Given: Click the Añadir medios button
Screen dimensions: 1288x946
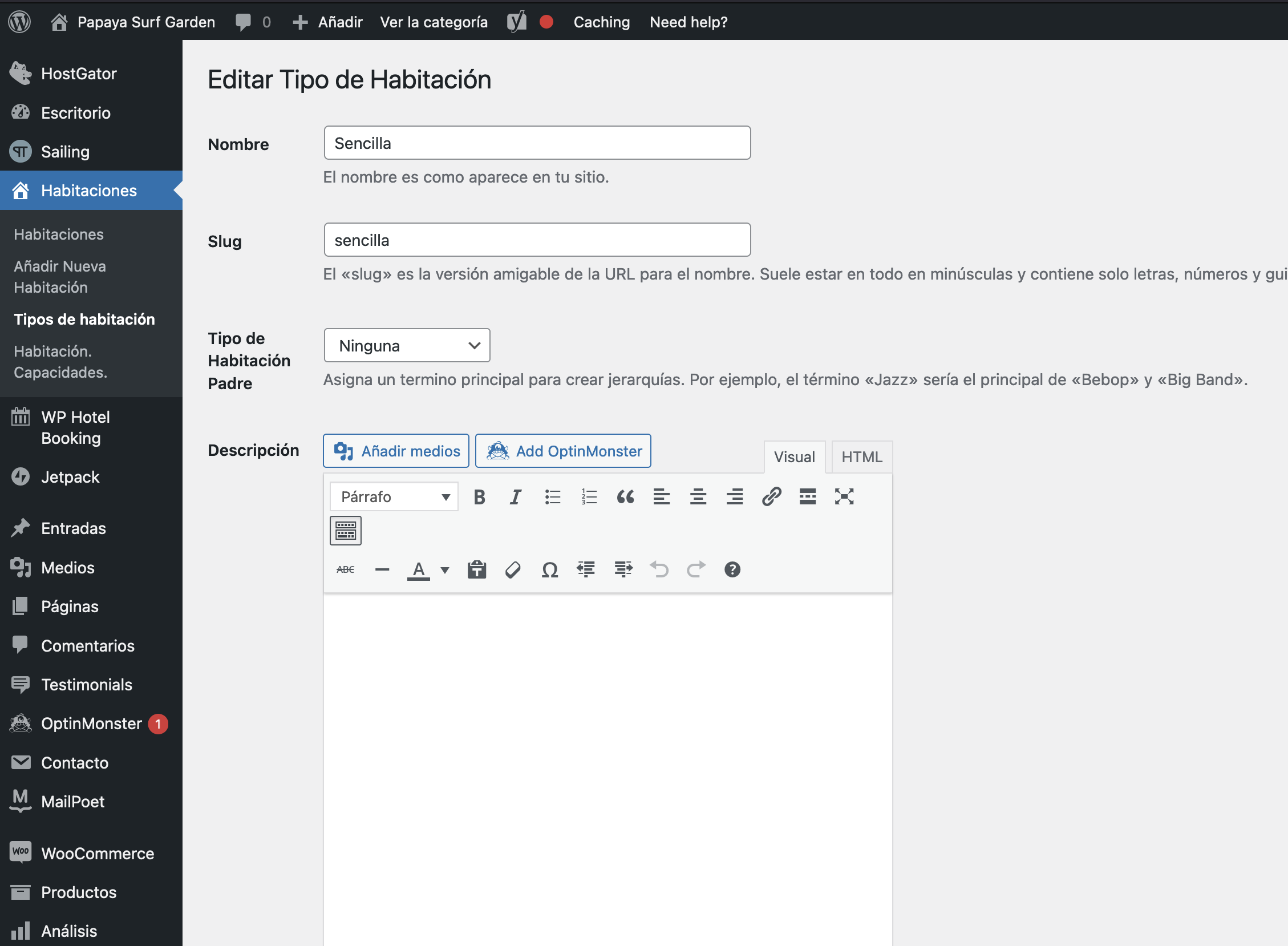Looking at the screenshot, I should pyautogui.click(x=396, y=451).
